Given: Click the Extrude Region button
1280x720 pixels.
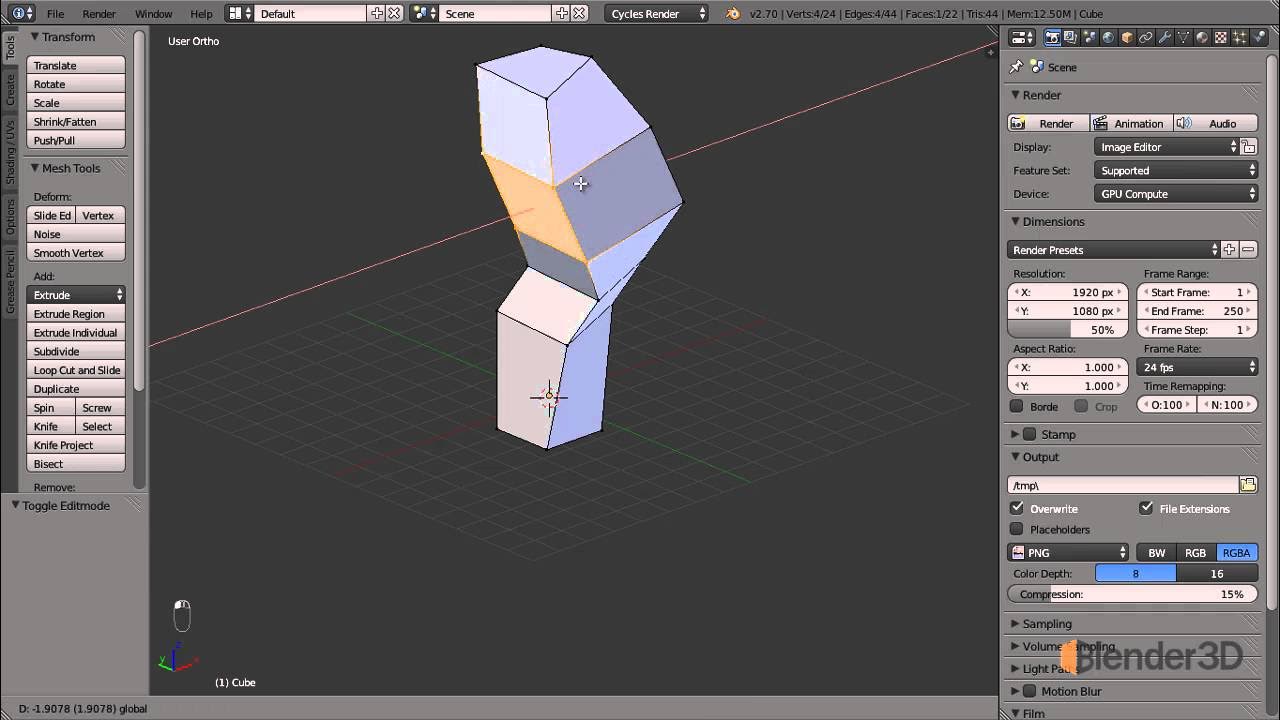Looking at the screenshot, I should pos(76,314).
